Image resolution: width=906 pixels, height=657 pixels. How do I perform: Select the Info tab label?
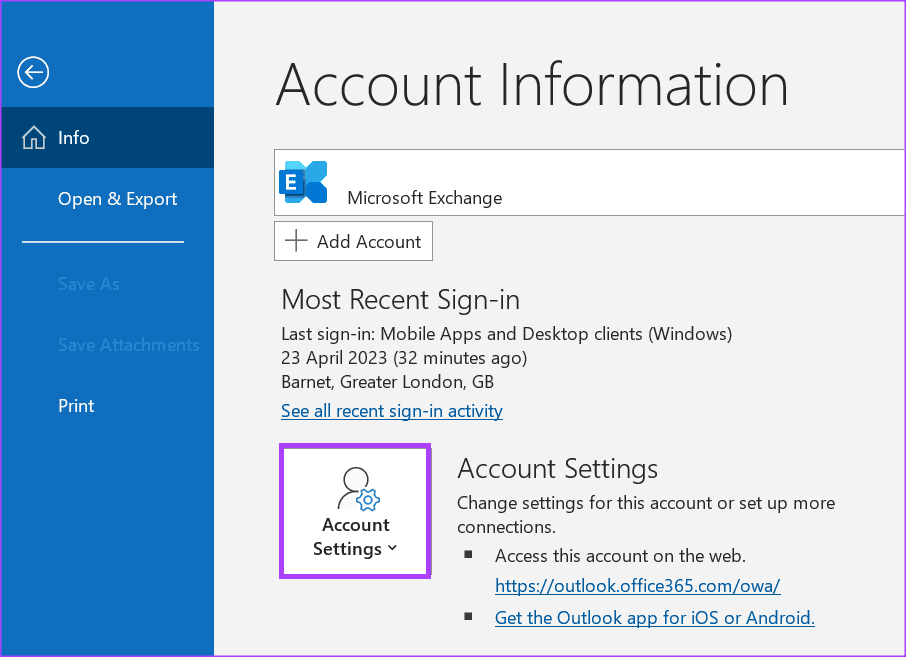[x=74, y=138]
